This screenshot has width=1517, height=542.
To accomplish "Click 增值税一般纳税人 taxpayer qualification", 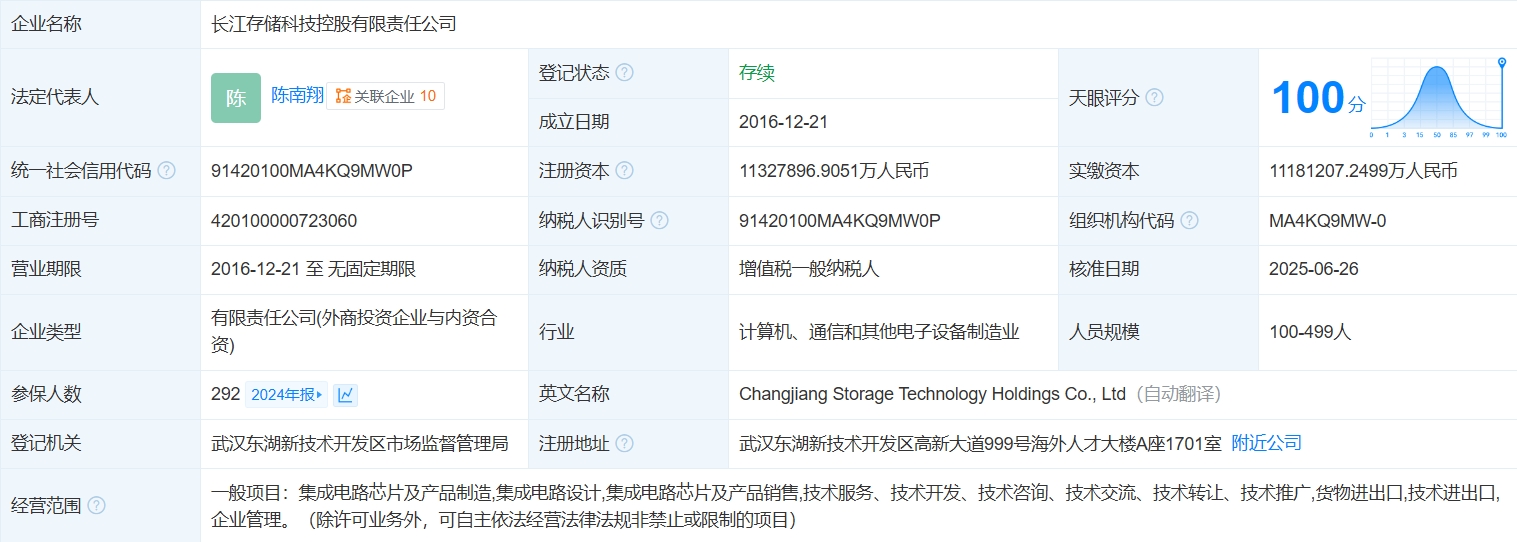I will point(809,269).
